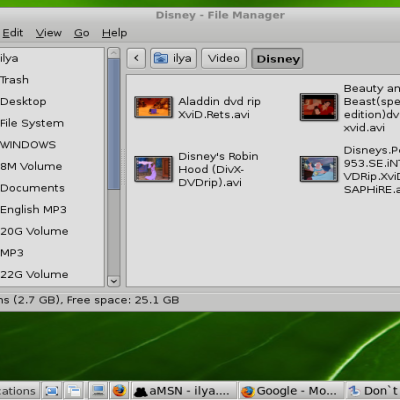400x400 pixels.
Task: Click the sidebar scroll down arrow
Action: click(114, 281)
